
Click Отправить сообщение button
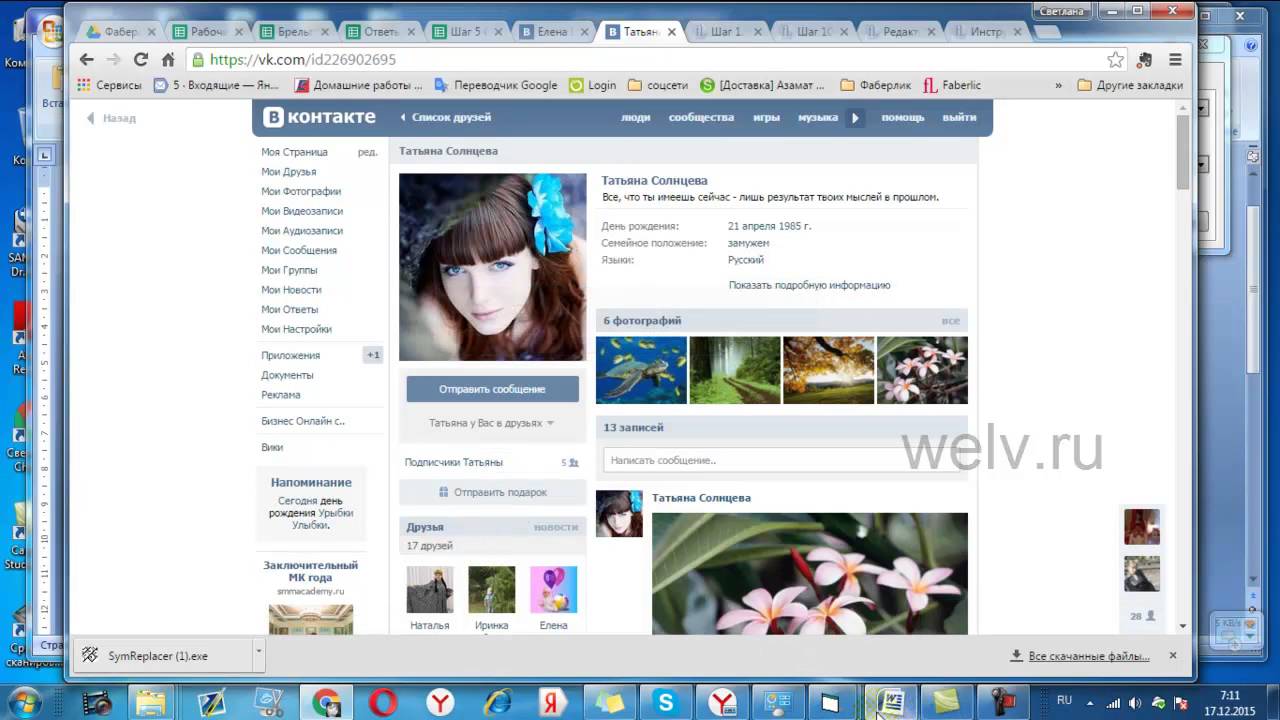coord(492,389)
